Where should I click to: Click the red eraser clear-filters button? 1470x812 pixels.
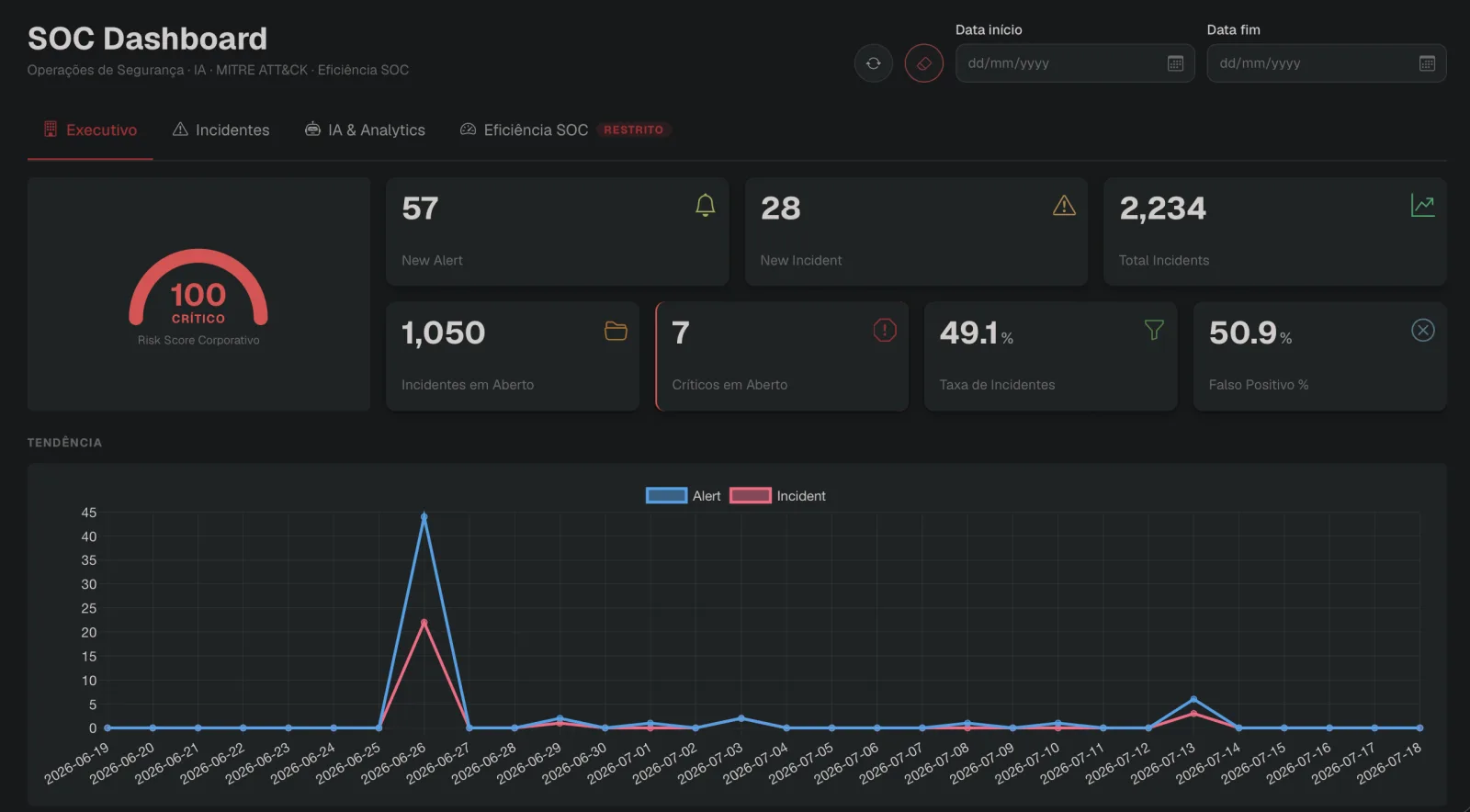(x=923, y=63)
